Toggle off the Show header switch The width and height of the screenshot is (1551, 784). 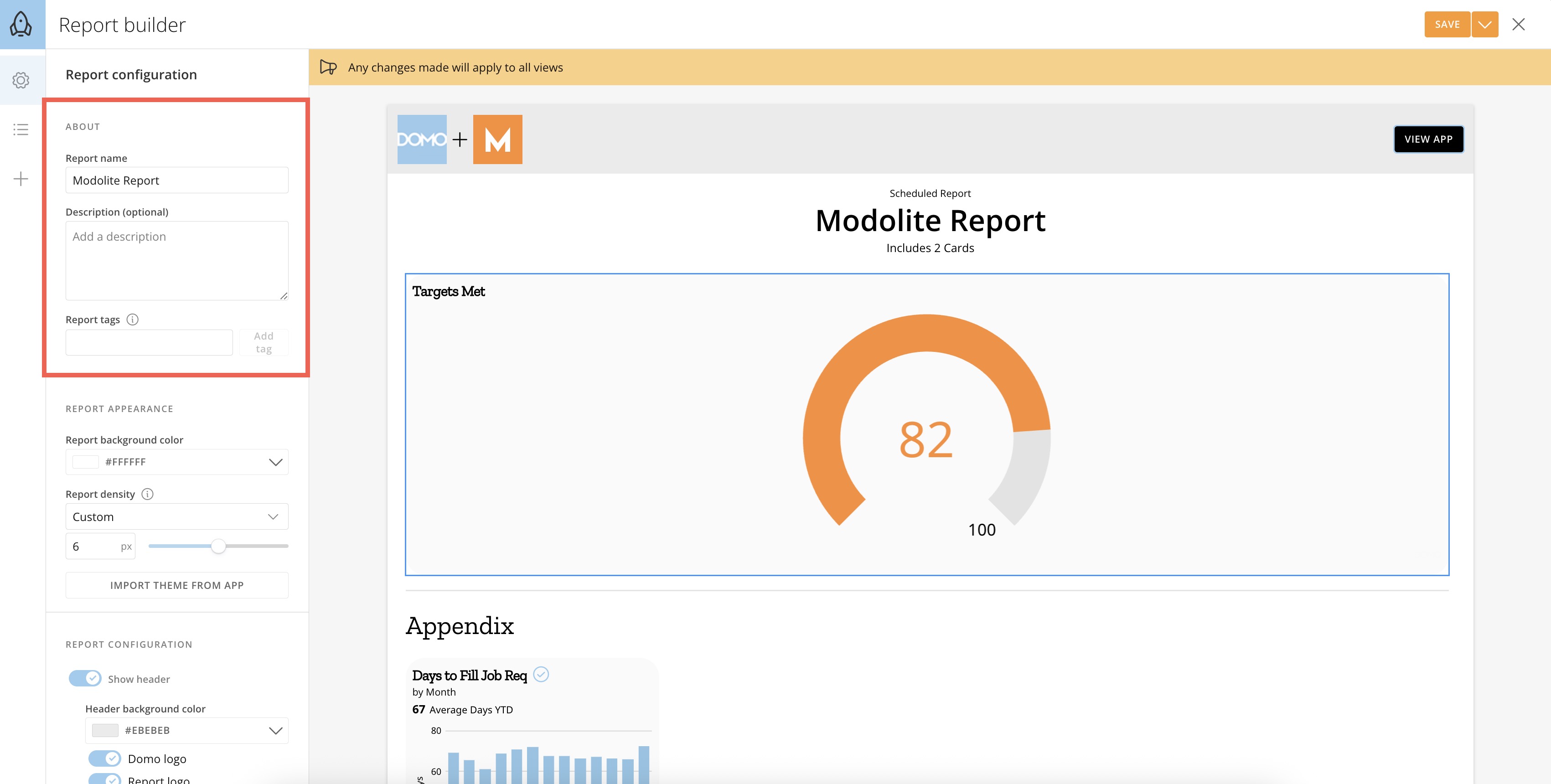pos(84,678)
